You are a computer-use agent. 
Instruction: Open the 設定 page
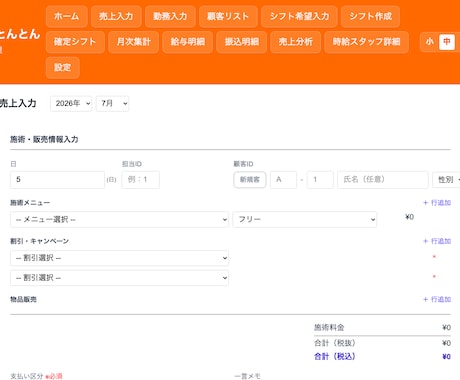point(63,68)
